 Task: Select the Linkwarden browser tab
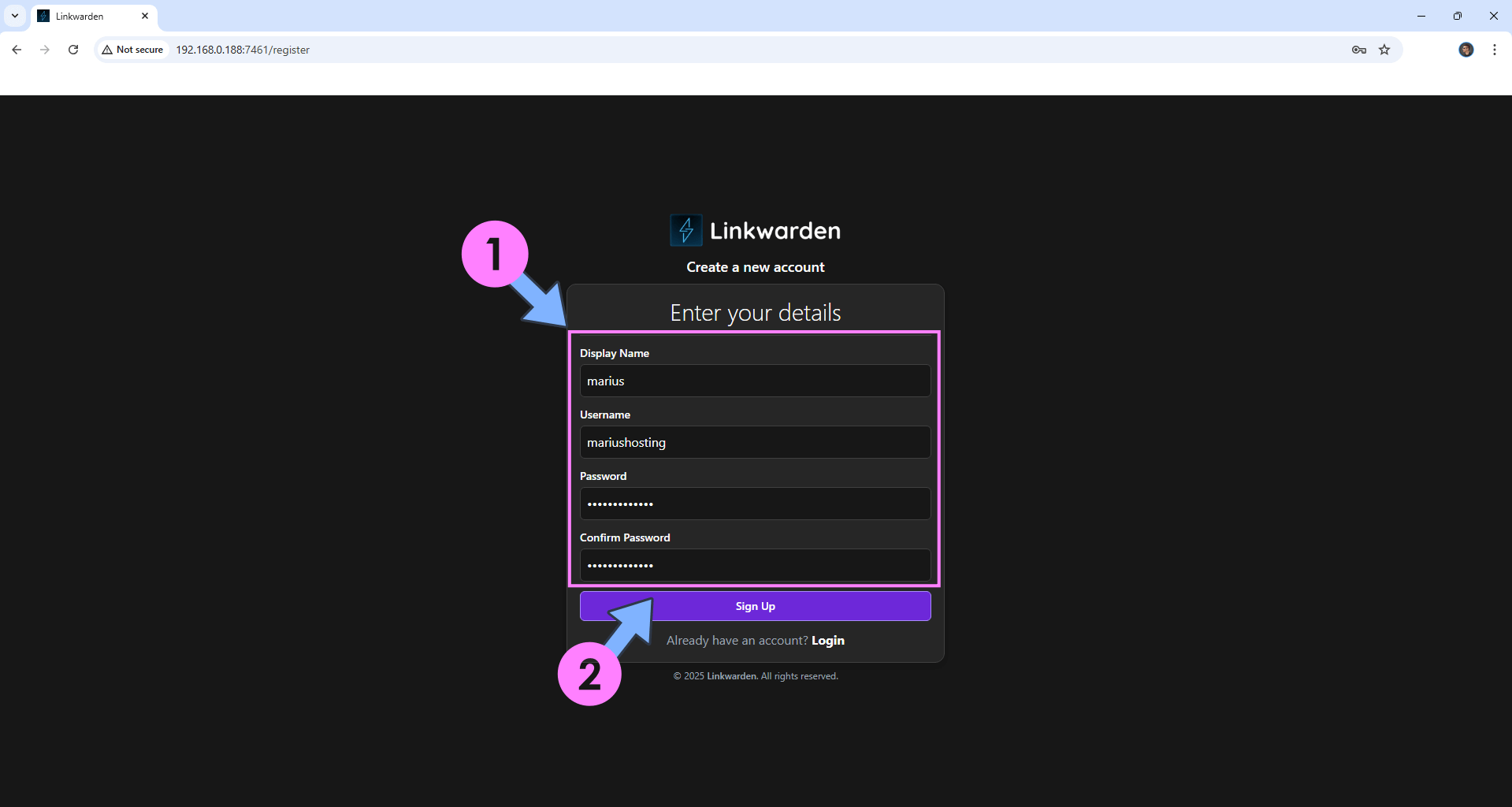click(87, 16)
